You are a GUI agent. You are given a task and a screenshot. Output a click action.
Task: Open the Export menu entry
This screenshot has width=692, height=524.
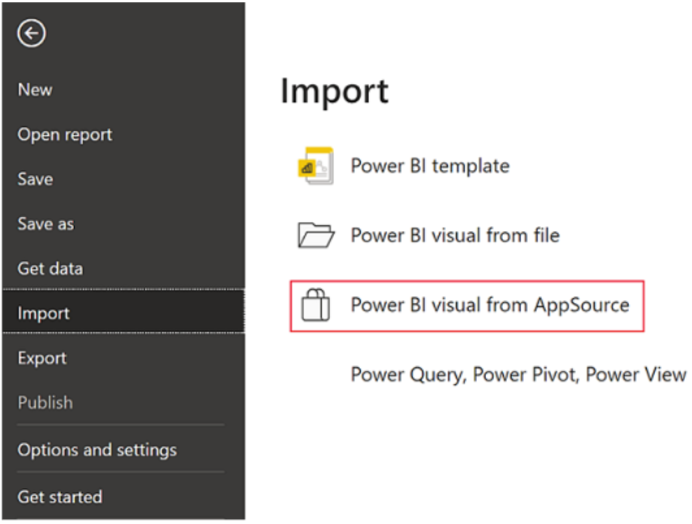[42, 358]
